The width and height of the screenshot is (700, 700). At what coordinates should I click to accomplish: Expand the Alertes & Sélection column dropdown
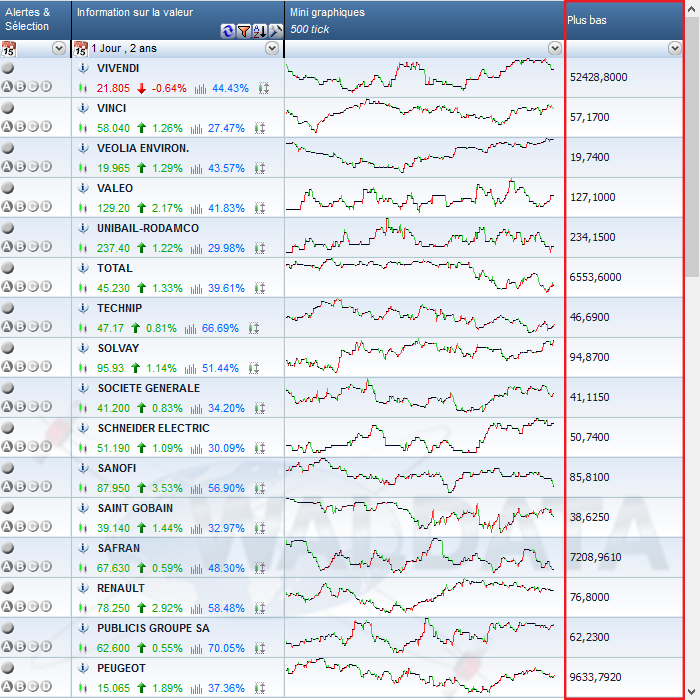(x=59, y=48)
